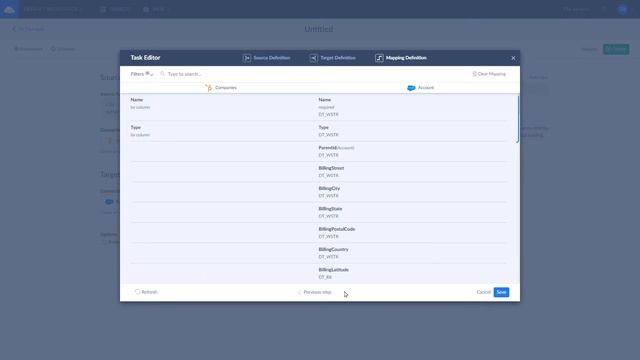Click the Refresh circular icon

tap(137, 292)
